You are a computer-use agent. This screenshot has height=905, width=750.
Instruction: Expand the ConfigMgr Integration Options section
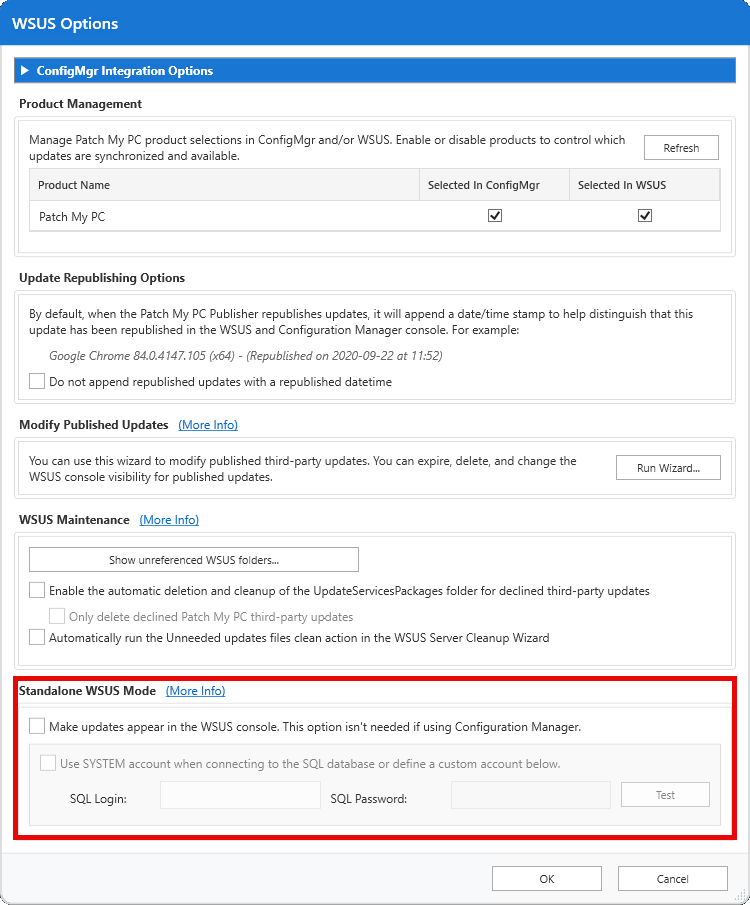(x=25, y=71)
